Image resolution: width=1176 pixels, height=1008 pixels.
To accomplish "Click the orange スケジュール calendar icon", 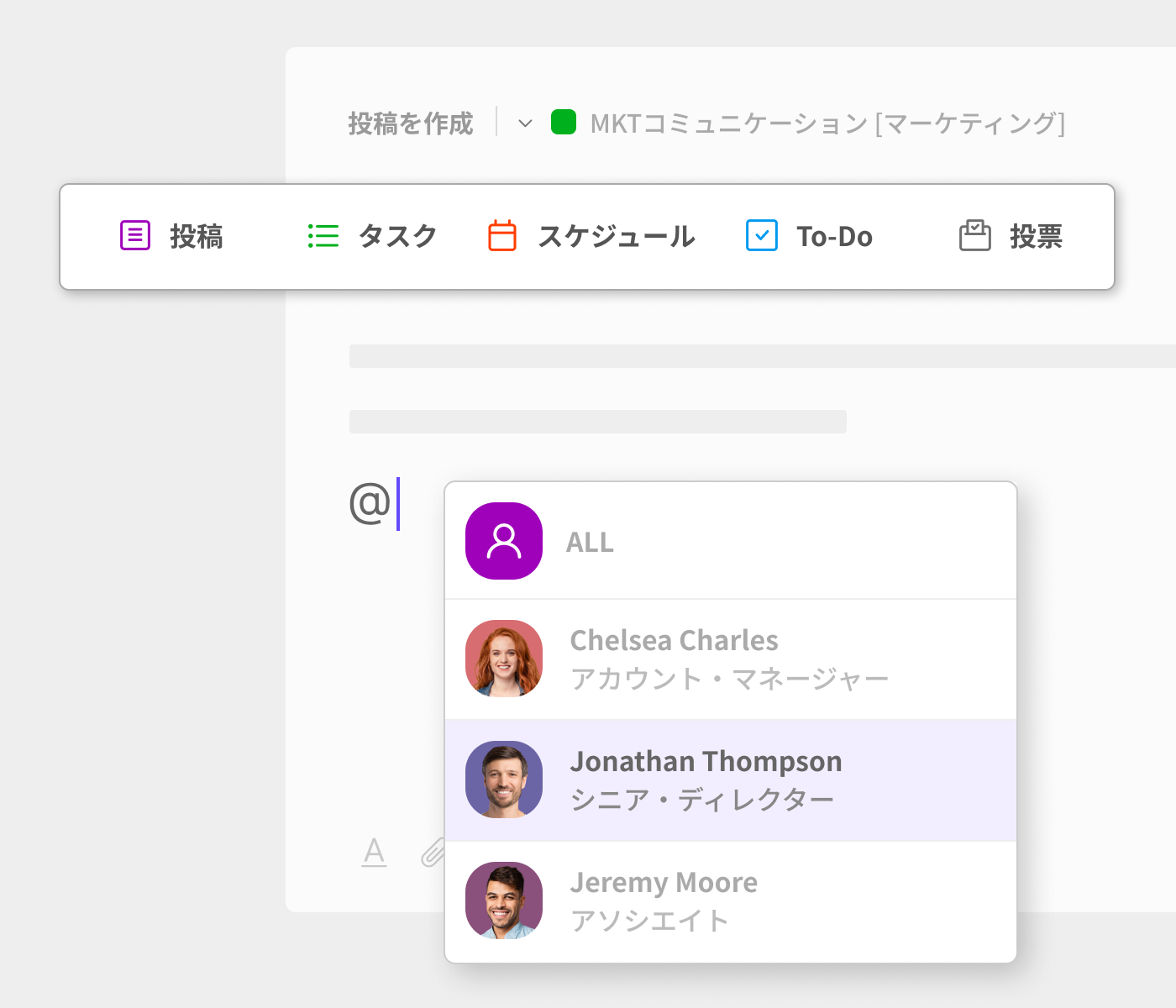I will [502, 236].
